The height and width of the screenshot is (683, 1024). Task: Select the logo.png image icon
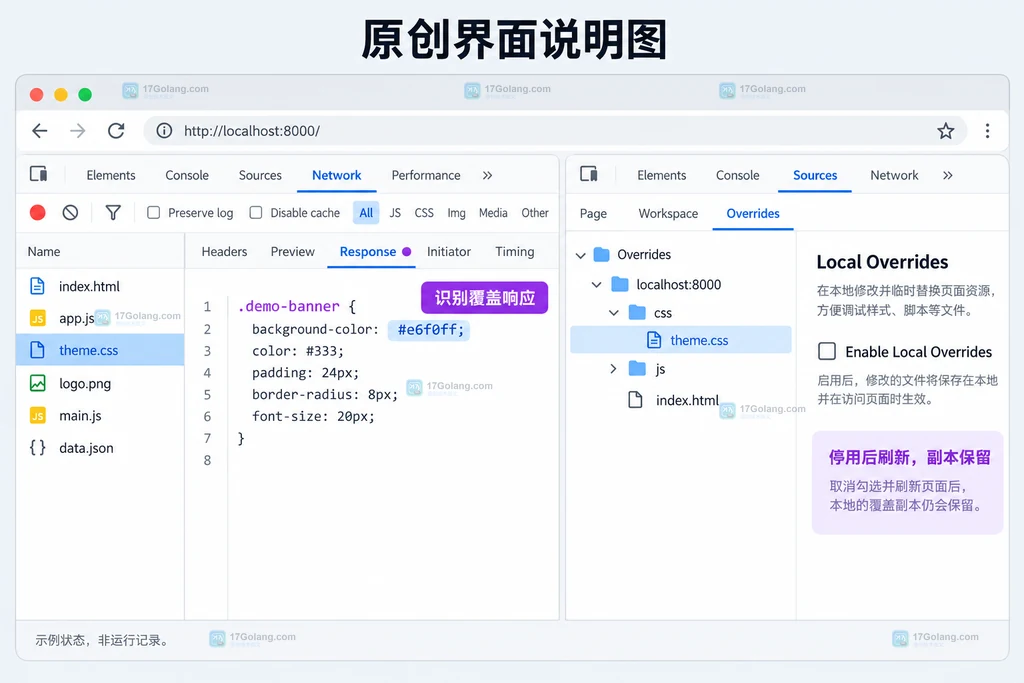coord(38,383)
